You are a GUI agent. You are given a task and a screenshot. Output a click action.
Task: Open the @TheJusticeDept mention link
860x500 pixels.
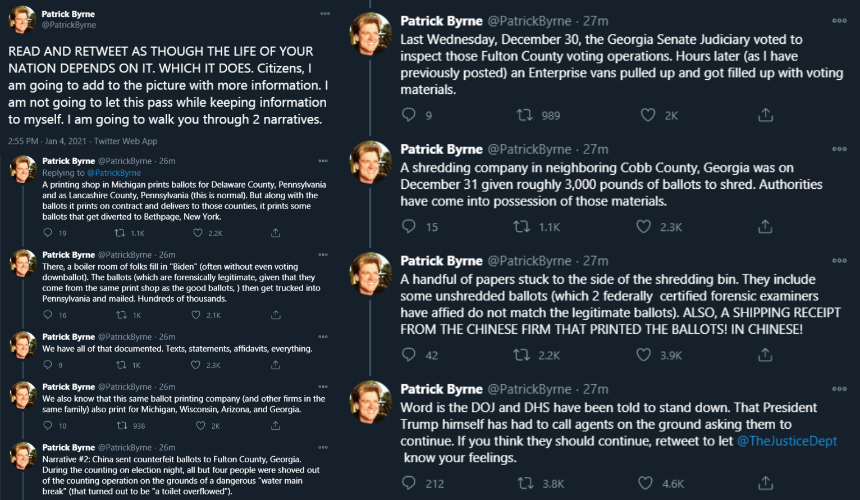tap(787, 441)
